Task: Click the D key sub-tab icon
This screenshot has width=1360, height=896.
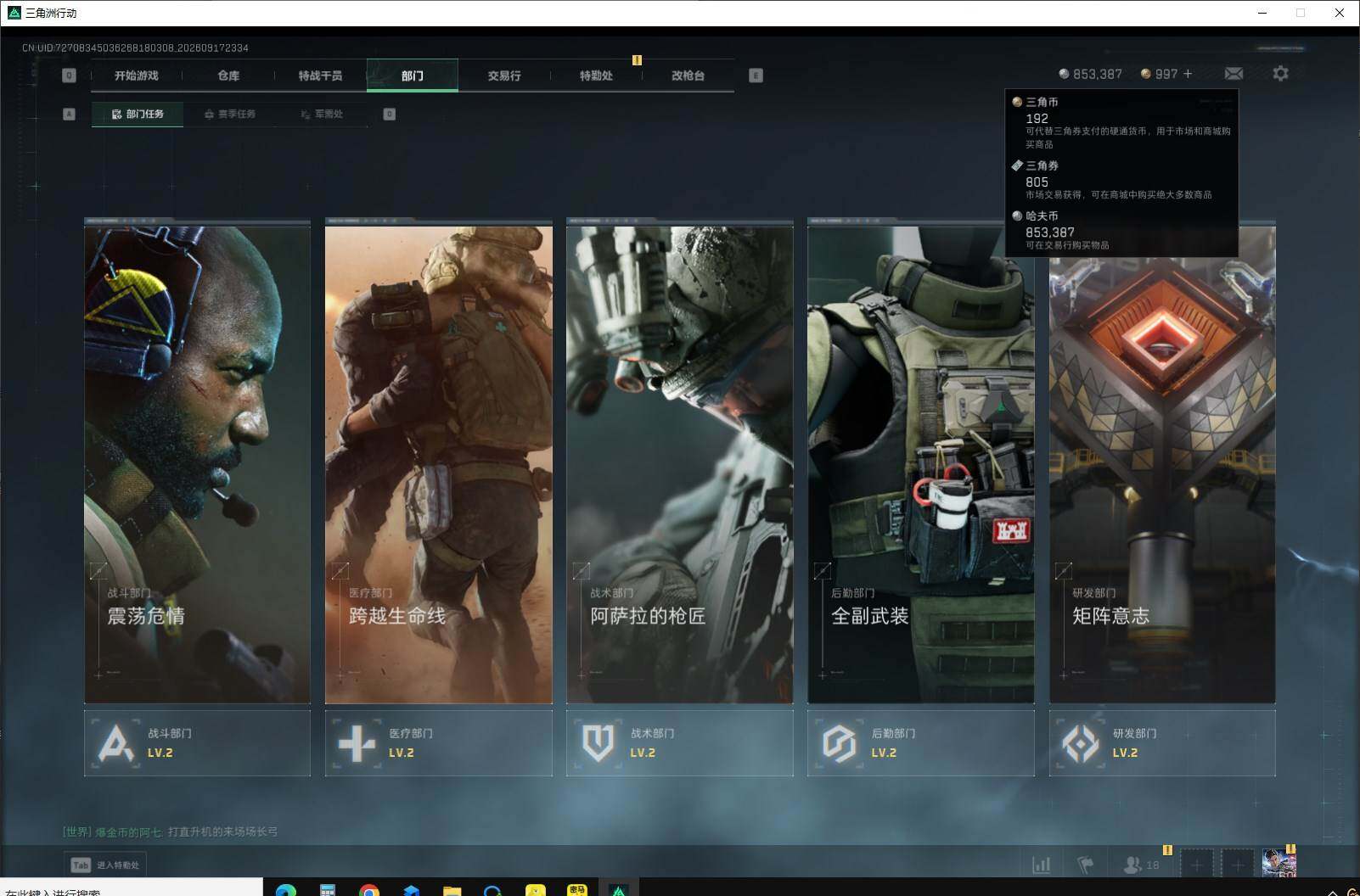Action: tap(390, 114)
